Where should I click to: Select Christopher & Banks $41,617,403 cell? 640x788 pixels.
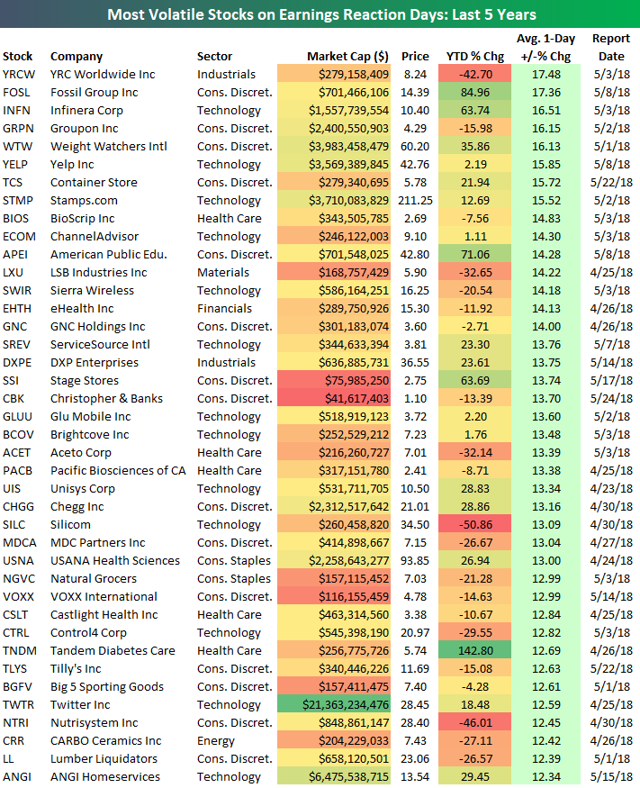(334, 399)
